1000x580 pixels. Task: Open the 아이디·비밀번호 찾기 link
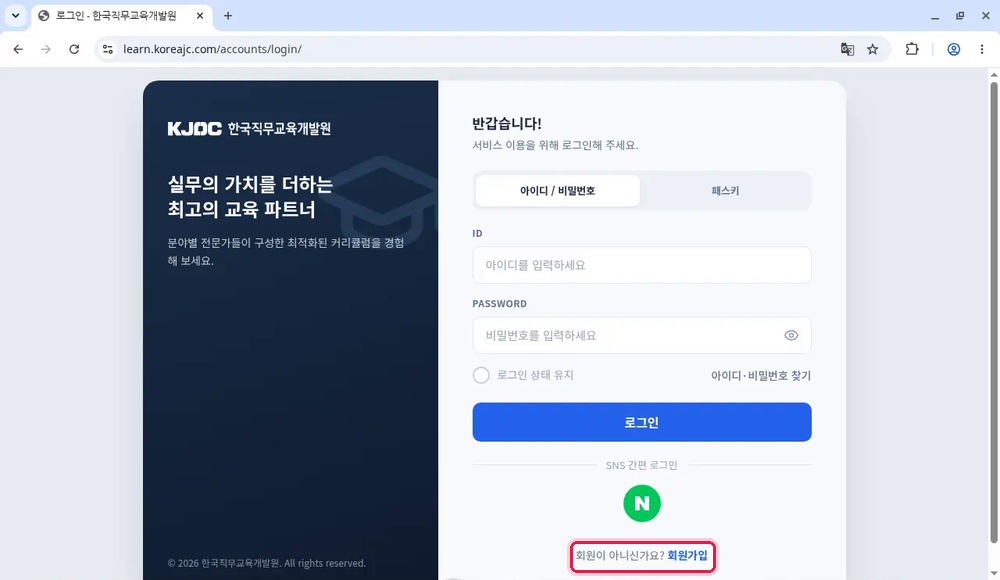(761, 375)
